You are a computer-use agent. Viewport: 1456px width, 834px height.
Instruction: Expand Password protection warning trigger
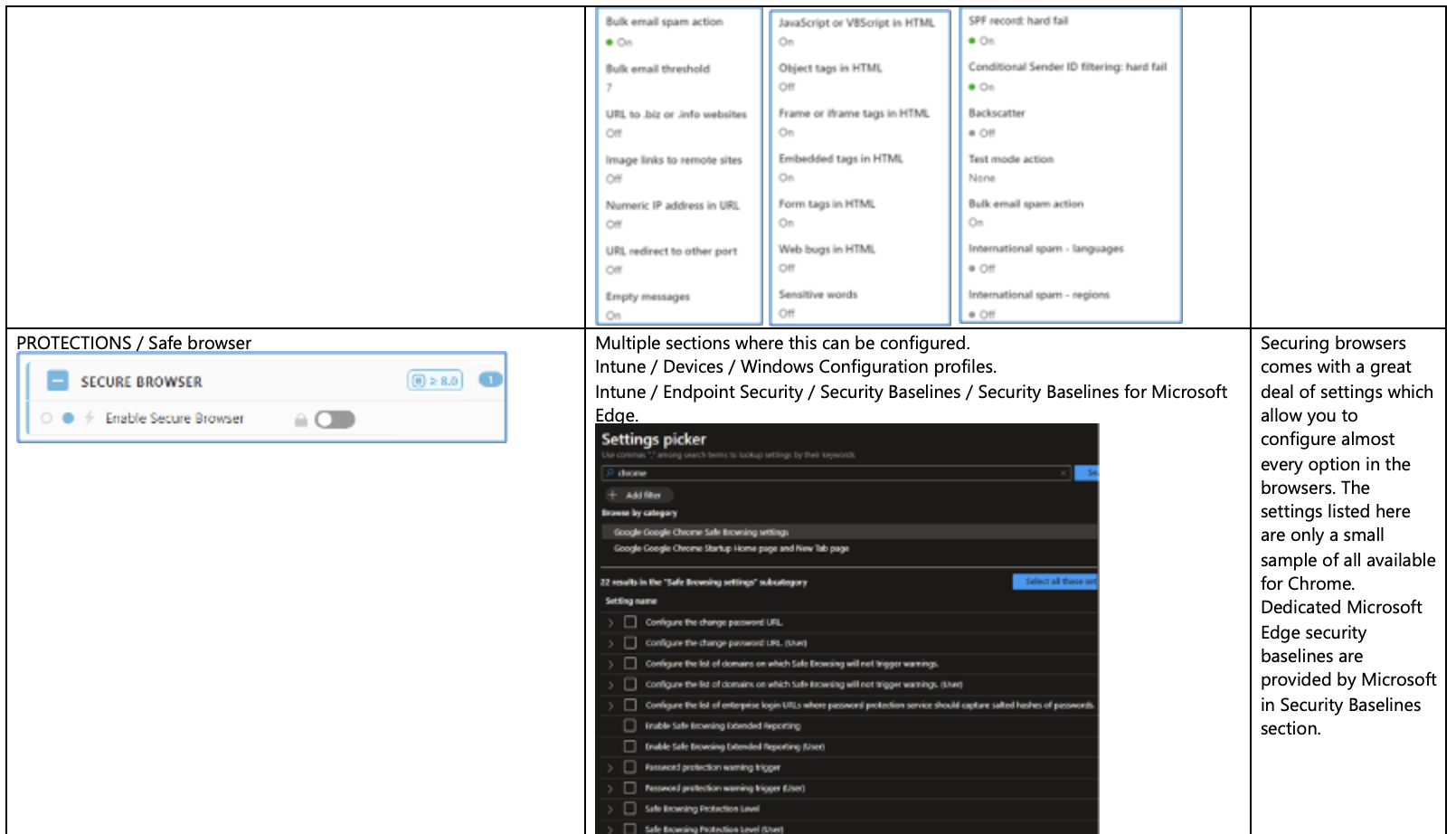point(611,768)
